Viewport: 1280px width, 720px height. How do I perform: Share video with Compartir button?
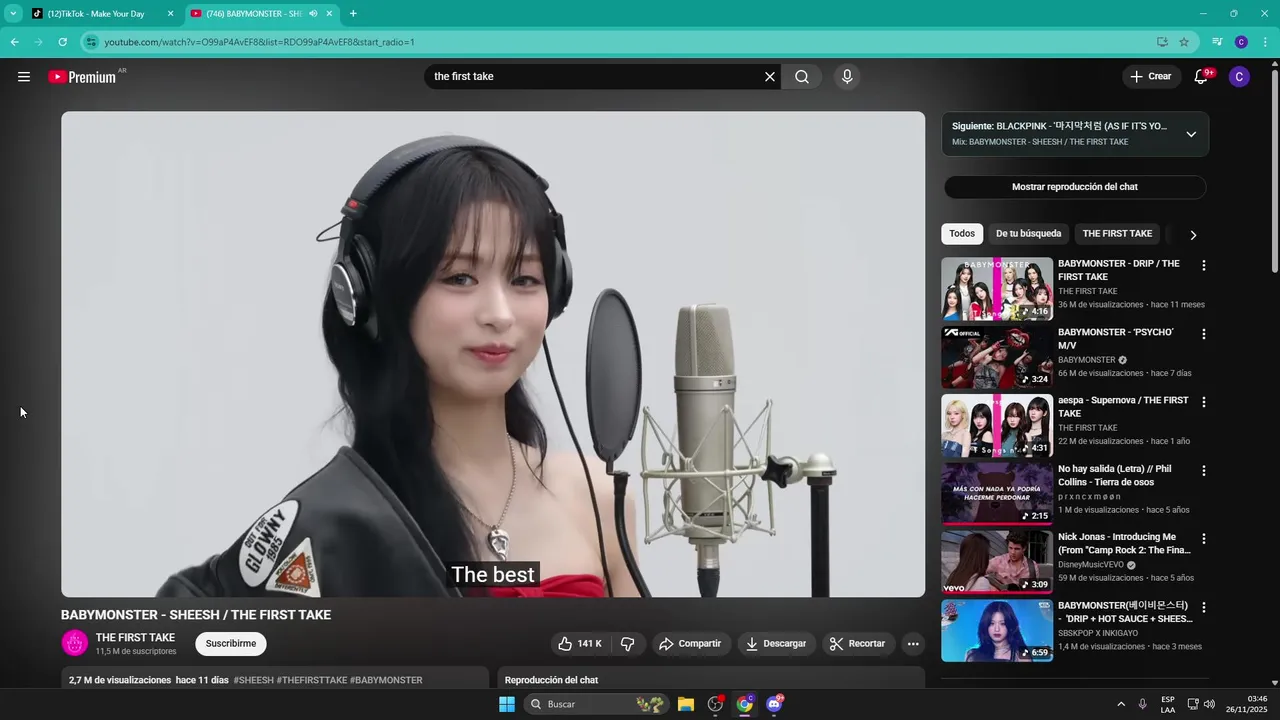[690, 644]
